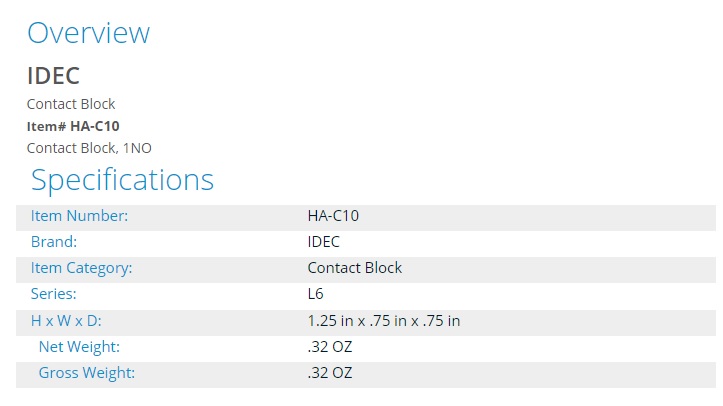Select the IDEC value in Brand row

click(324, 242)
